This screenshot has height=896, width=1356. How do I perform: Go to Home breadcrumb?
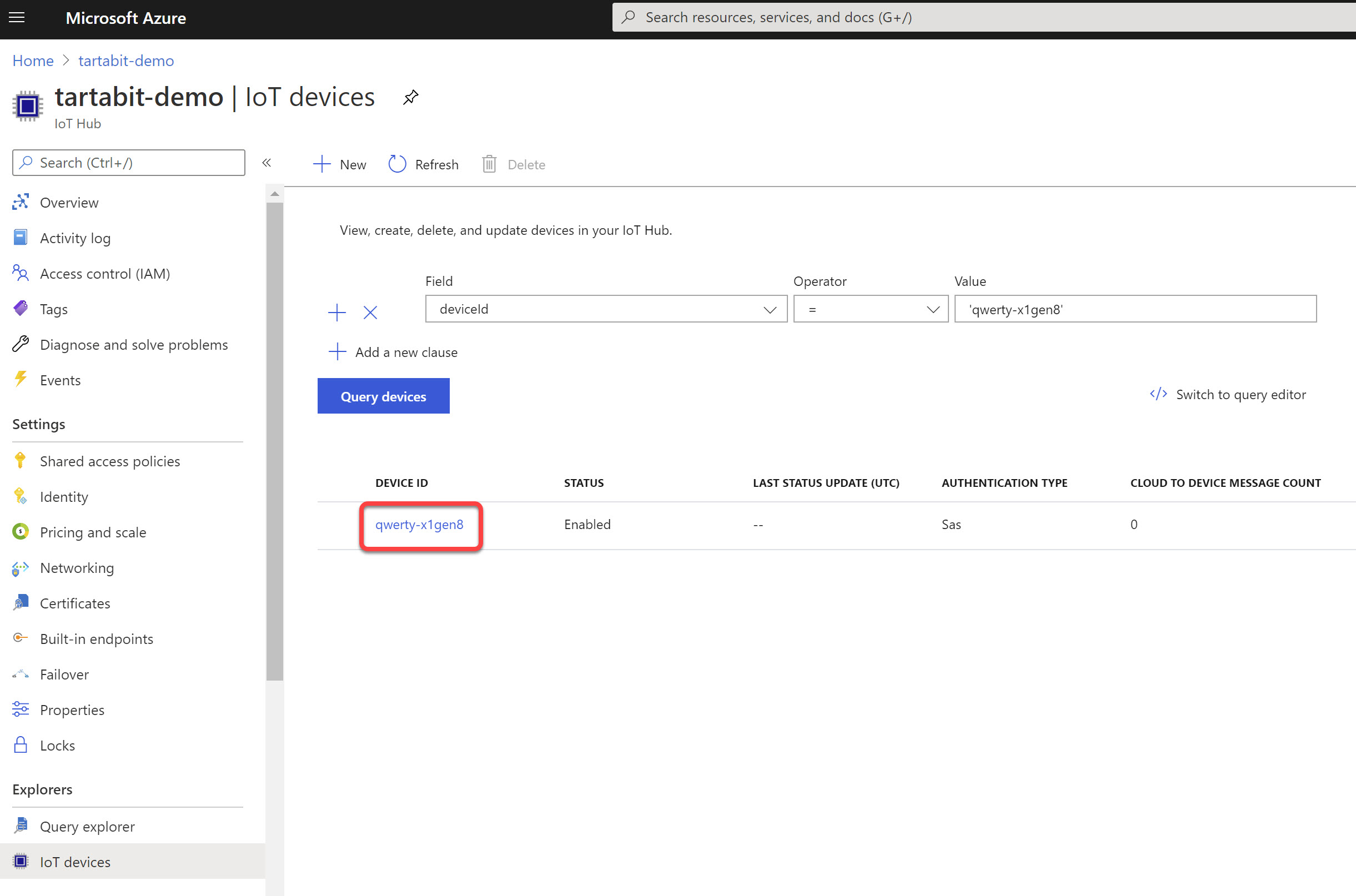33,61
